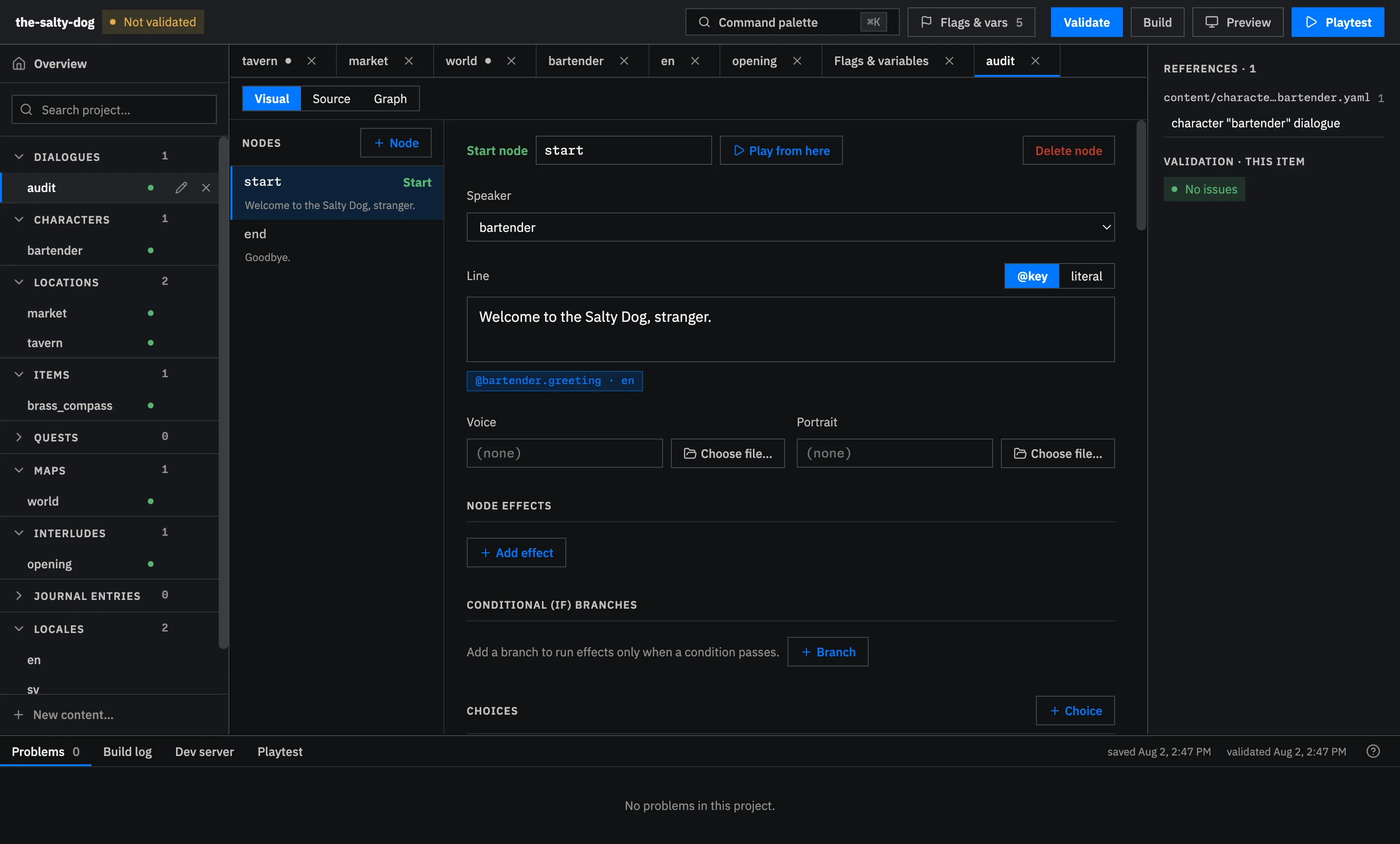The image size is (1400, 844).
Task: Close the bartender tab
Action: tap(624, 61)
